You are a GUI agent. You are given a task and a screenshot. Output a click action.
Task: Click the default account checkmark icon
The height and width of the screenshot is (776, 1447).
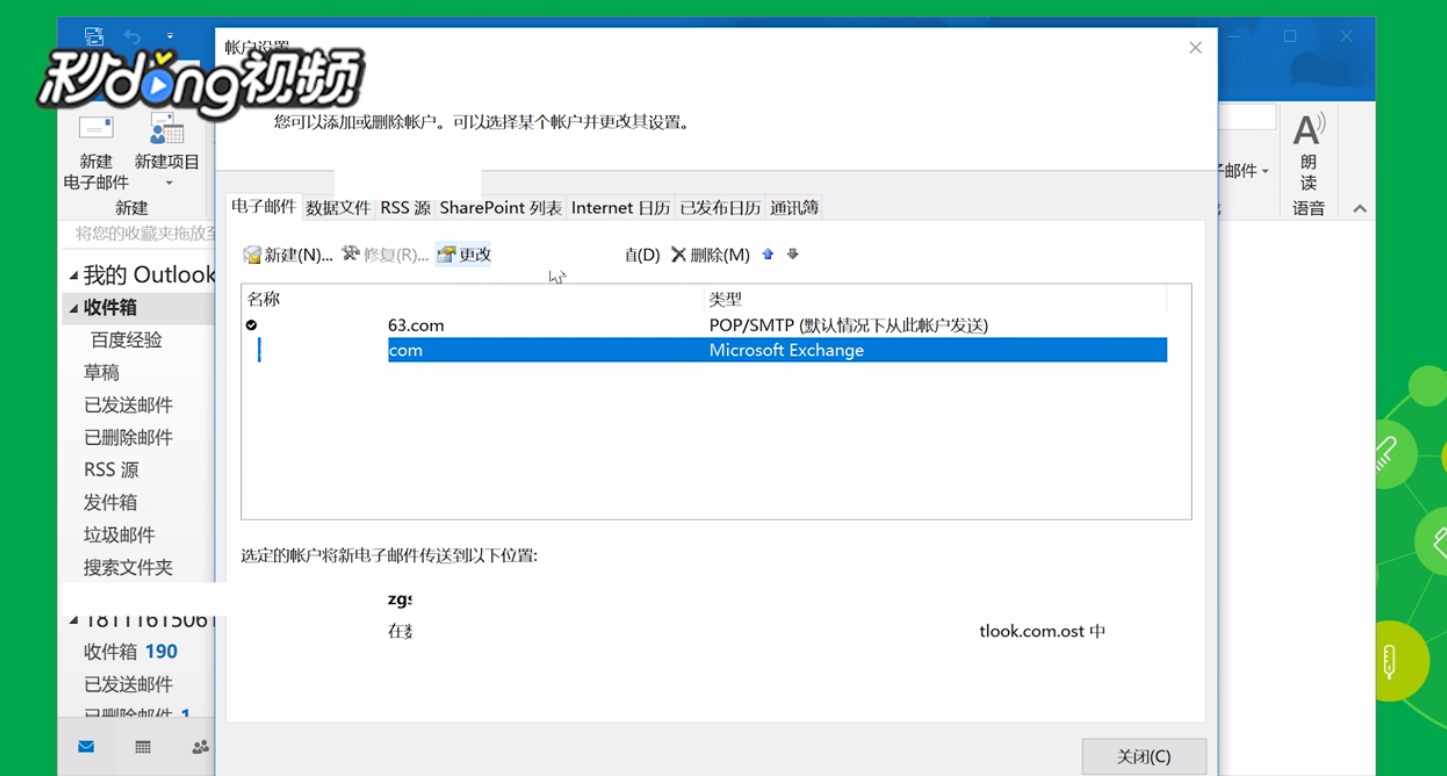251,325
